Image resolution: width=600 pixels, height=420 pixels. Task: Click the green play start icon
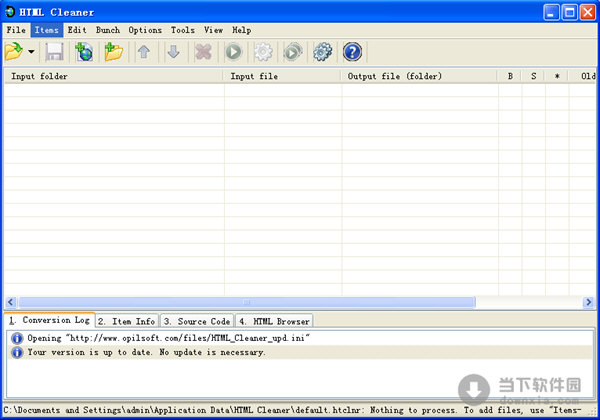point(233,52)
